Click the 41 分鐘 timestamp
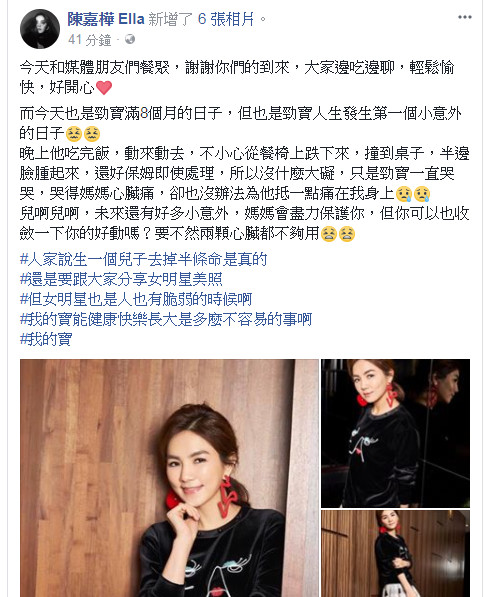The image size is (493, 597). click(x=89, y=40)
